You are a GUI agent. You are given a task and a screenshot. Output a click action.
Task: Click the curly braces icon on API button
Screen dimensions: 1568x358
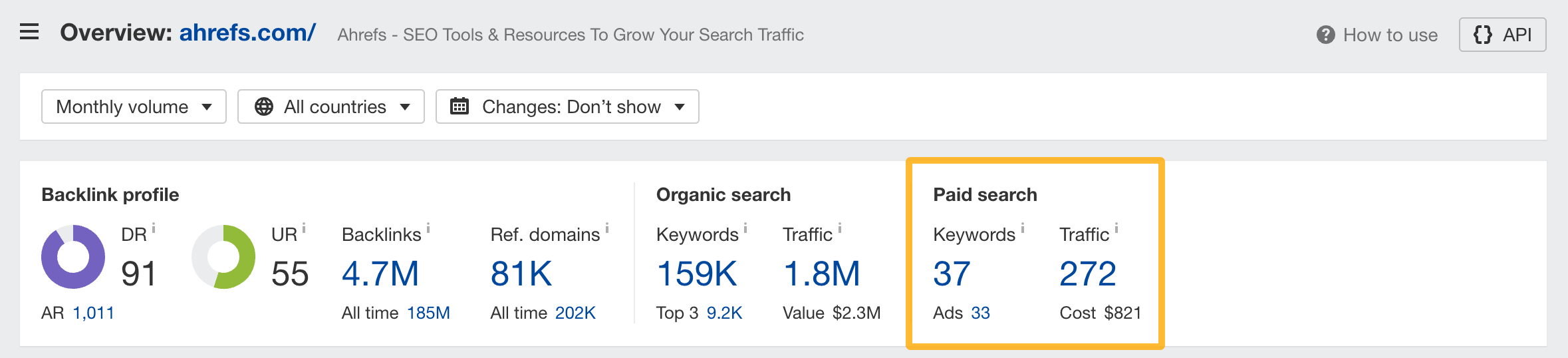tap(1483, 35)
